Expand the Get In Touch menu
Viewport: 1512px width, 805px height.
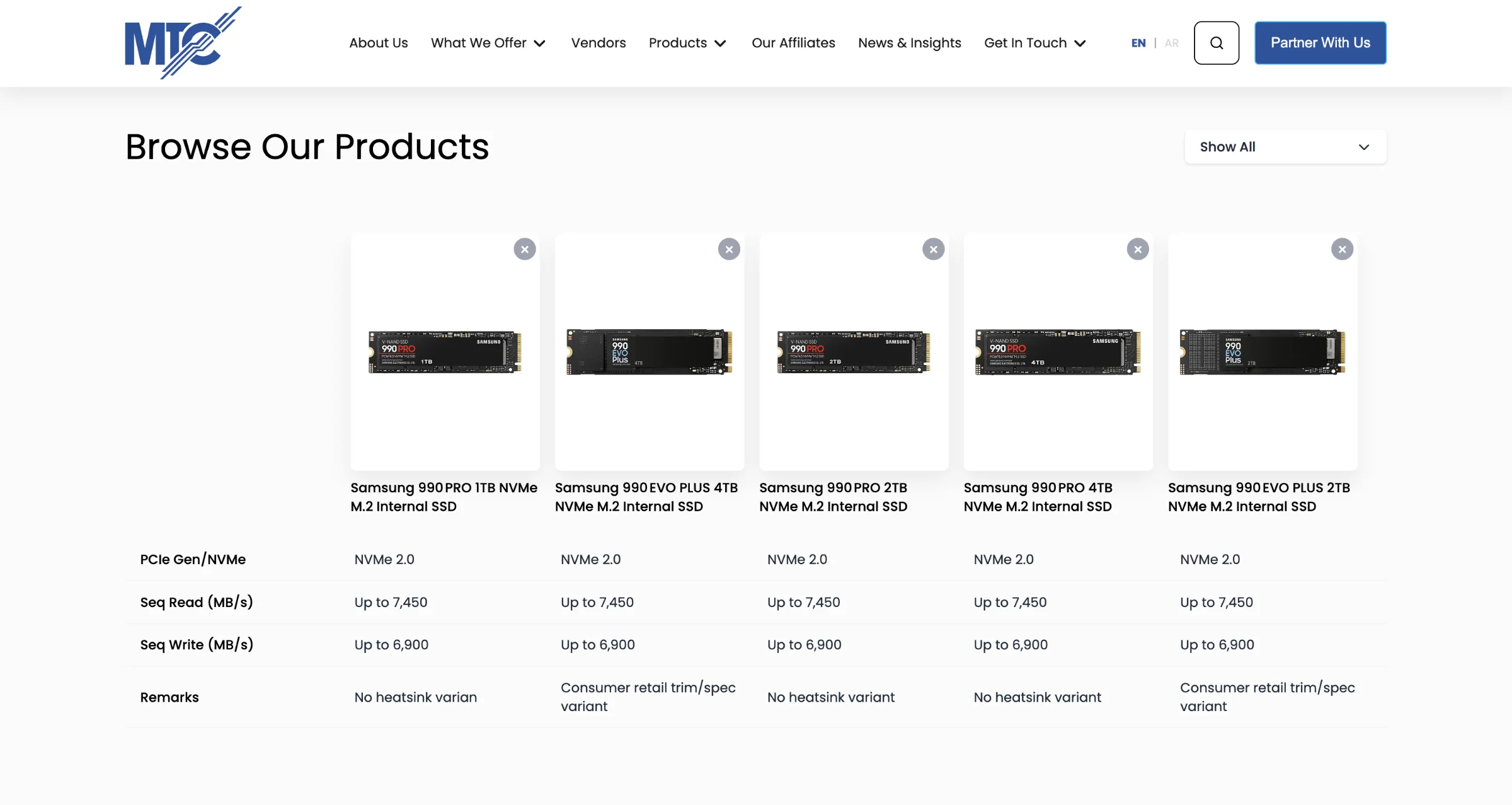tap(1035, 43)
